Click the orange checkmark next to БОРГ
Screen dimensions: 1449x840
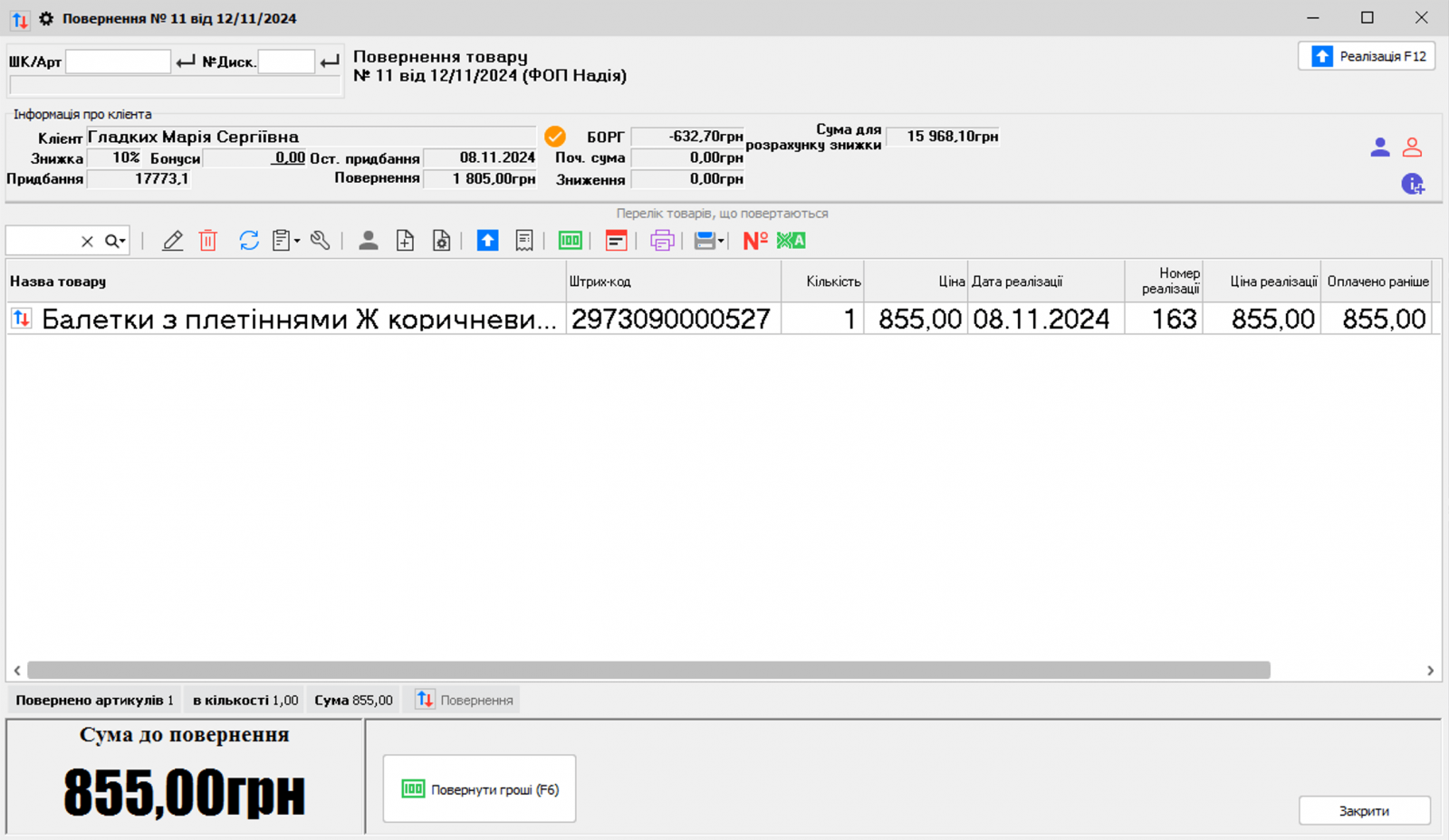tap(555, 137)
